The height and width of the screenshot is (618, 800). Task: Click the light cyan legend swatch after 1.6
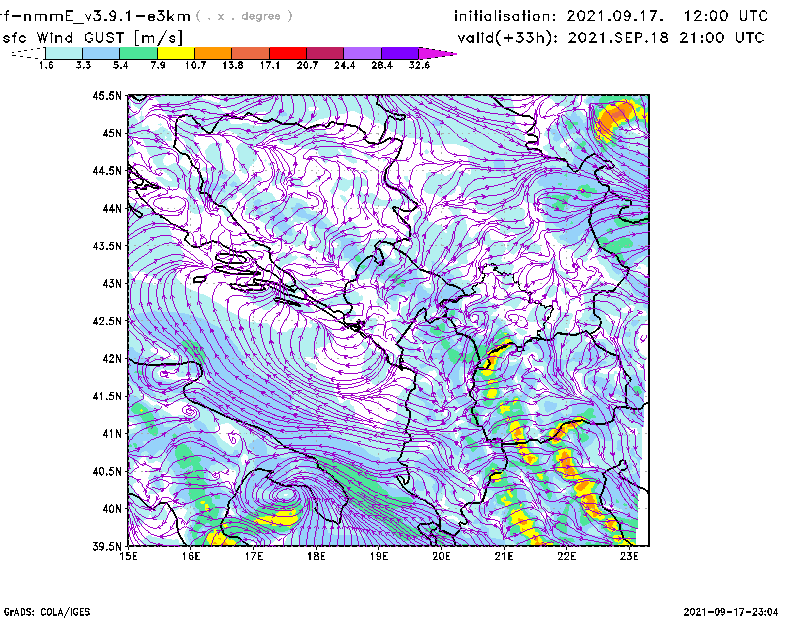pyautogui.click(x=64, y=53)
